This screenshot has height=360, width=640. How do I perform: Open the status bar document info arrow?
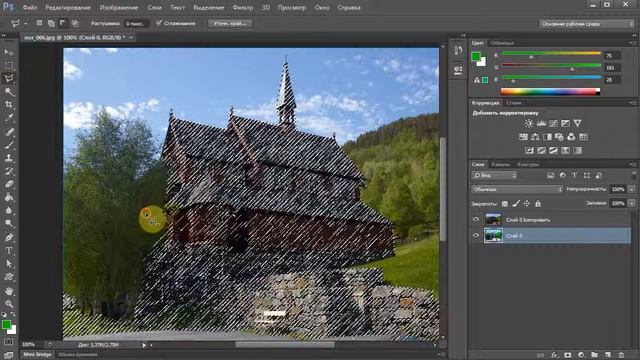144,345
